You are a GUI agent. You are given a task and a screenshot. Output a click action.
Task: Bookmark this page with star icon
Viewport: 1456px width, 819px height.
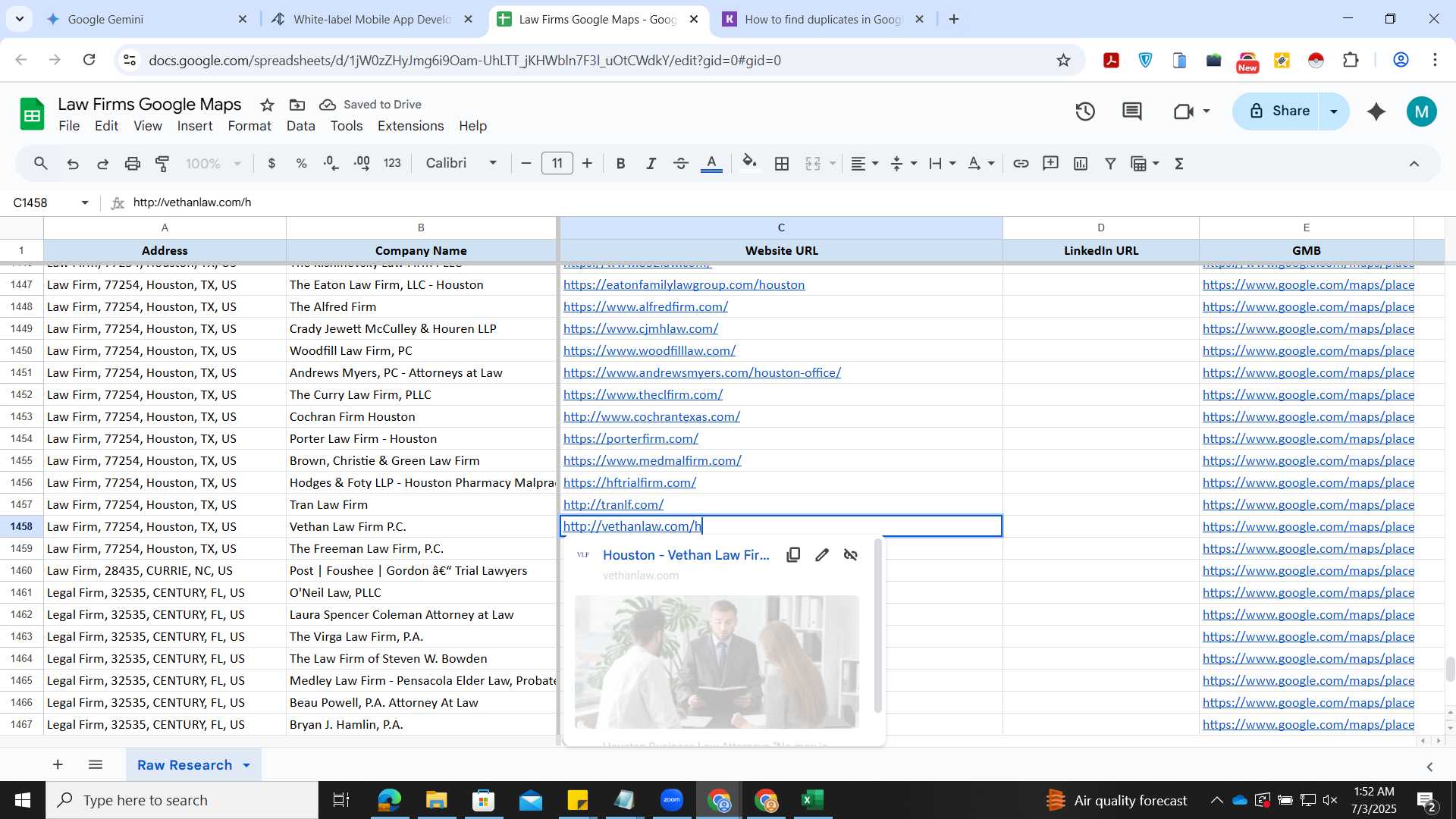[1063, 61]
